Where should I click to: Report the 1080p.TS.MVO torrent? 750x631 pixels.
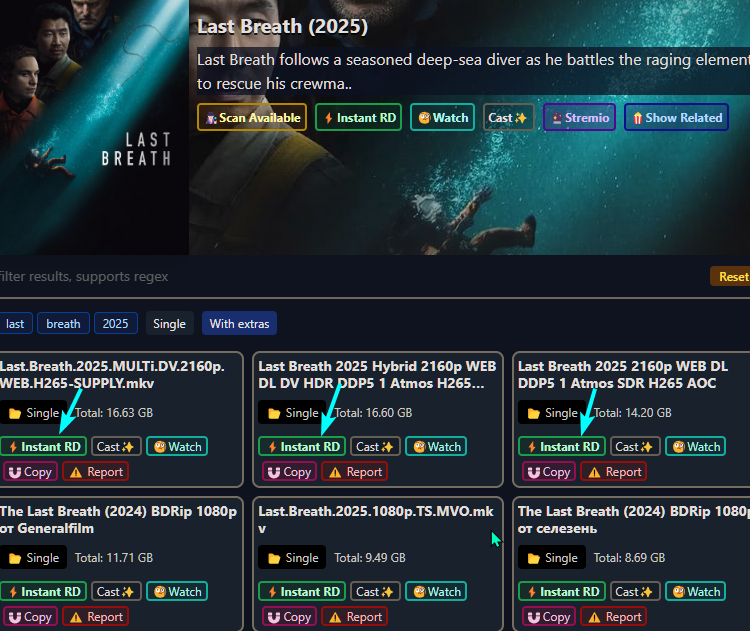(x=354, y=617)
